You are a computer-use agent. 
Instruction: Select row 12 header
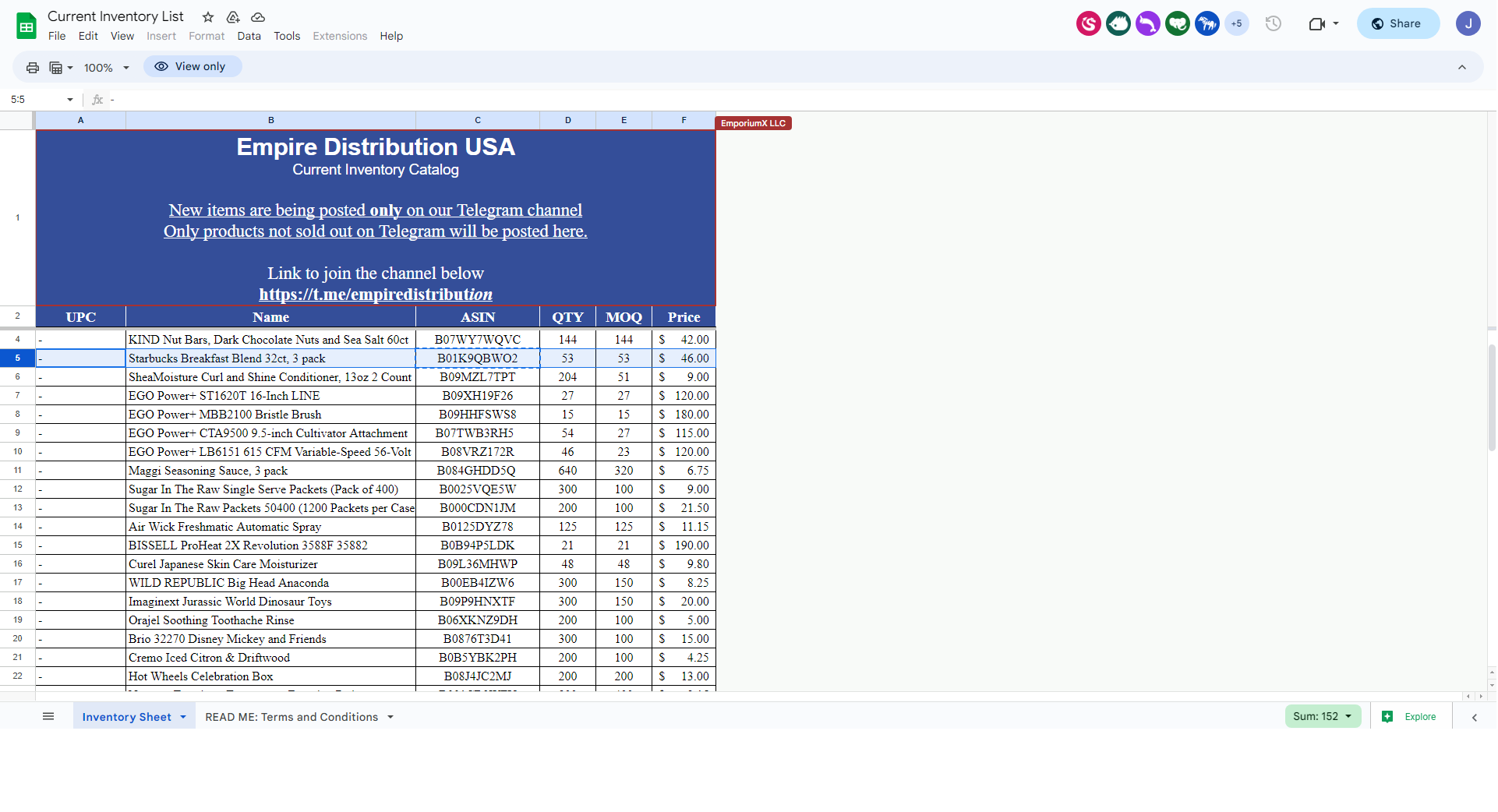click(x=17, y=489)
